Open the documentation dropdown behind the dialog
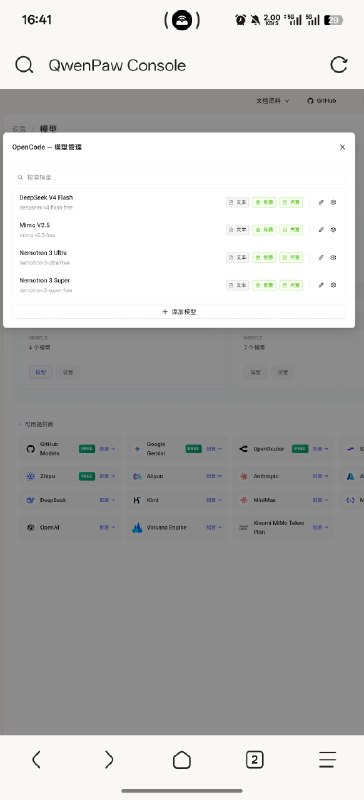This screenshot has height=800, width=364. (x=273, y=101)
